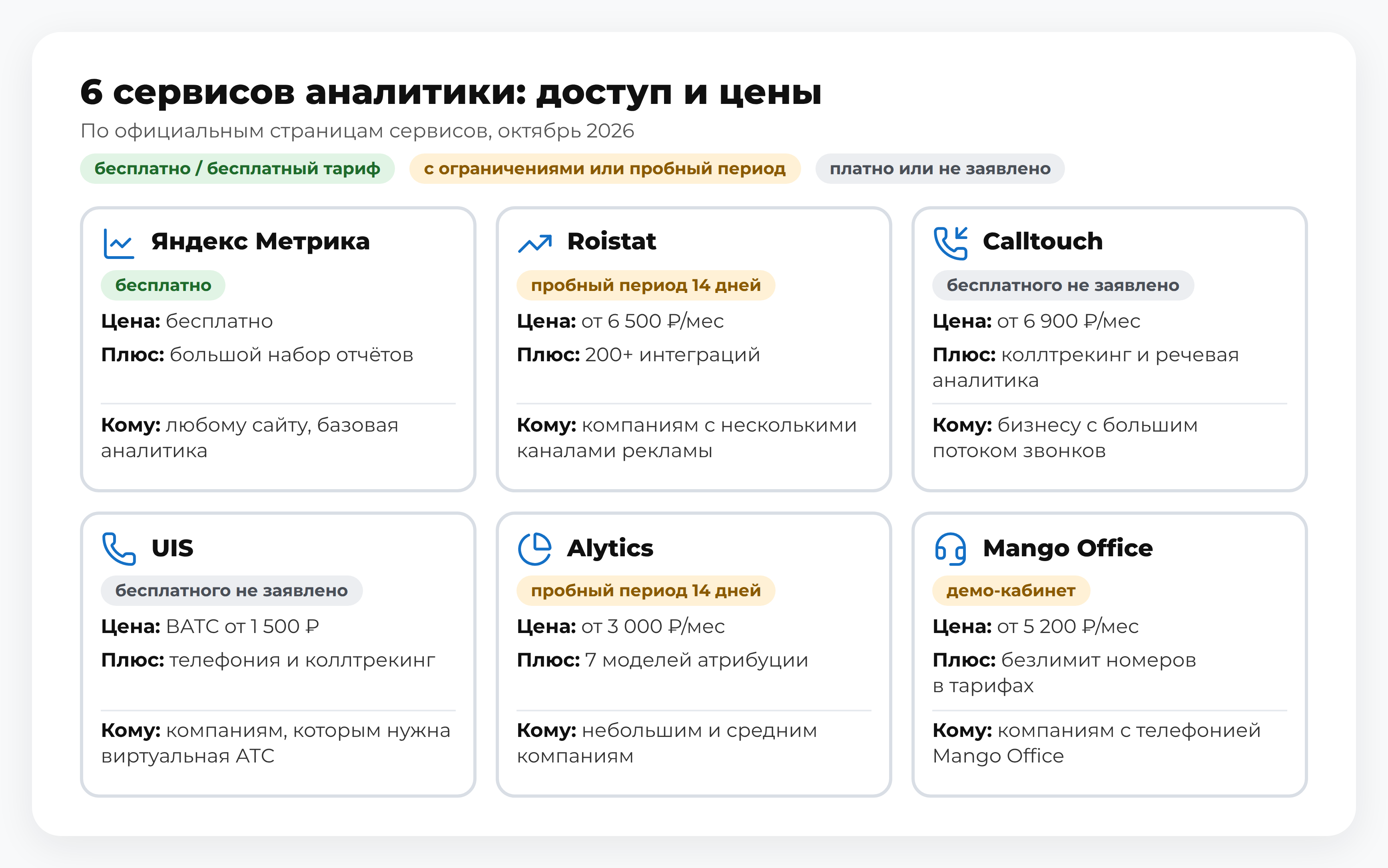Viewport: 1388px width, 868px height.
Task: Click the price 'от 6 900 ₽/мес' in Calltouch
Action: [1068, 321]
